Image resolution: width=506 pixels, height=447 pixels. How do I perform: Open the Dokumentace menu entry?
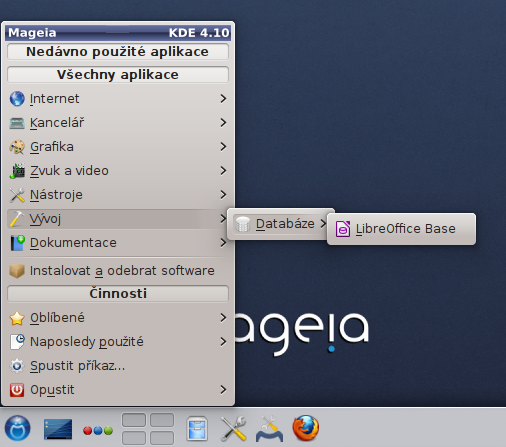coord(118,243)
